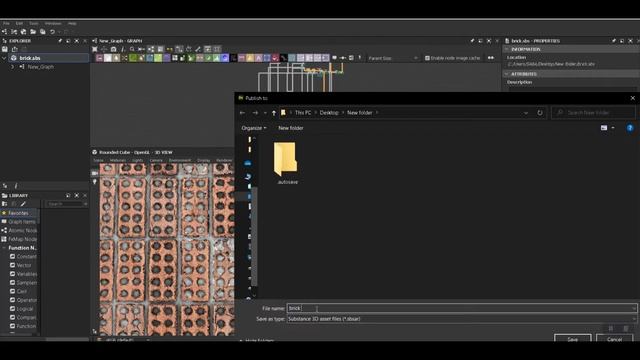Open the Camera menu in 3D View
This screenshot has width=640, height=360.
click(156, 160)
